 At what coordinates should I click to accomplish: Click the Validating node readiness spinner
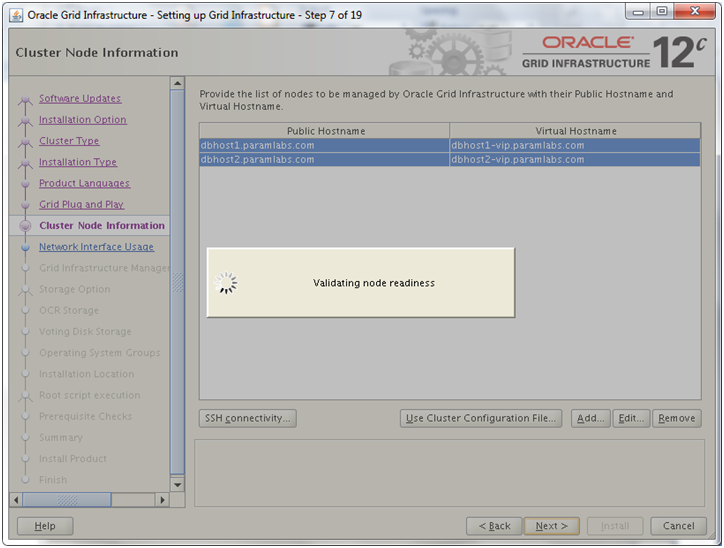coord(226,283)
